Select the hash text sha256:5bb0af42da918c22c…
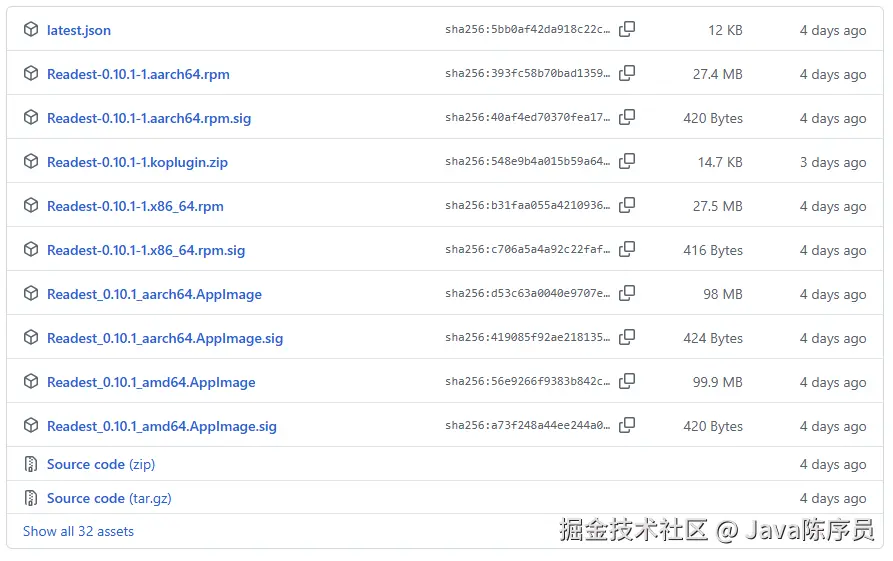This screenshot has width=893, height=561. click(527, 29)
